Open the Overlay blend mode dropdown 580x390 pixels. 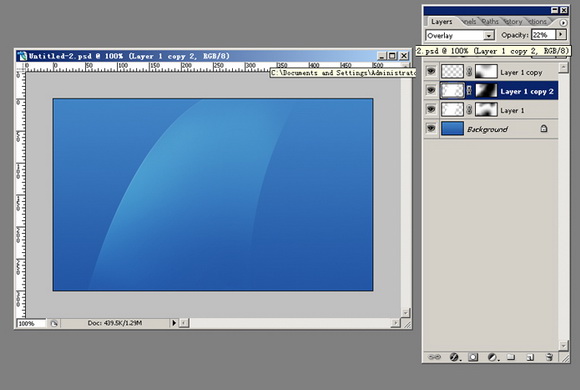coord(489,36)
